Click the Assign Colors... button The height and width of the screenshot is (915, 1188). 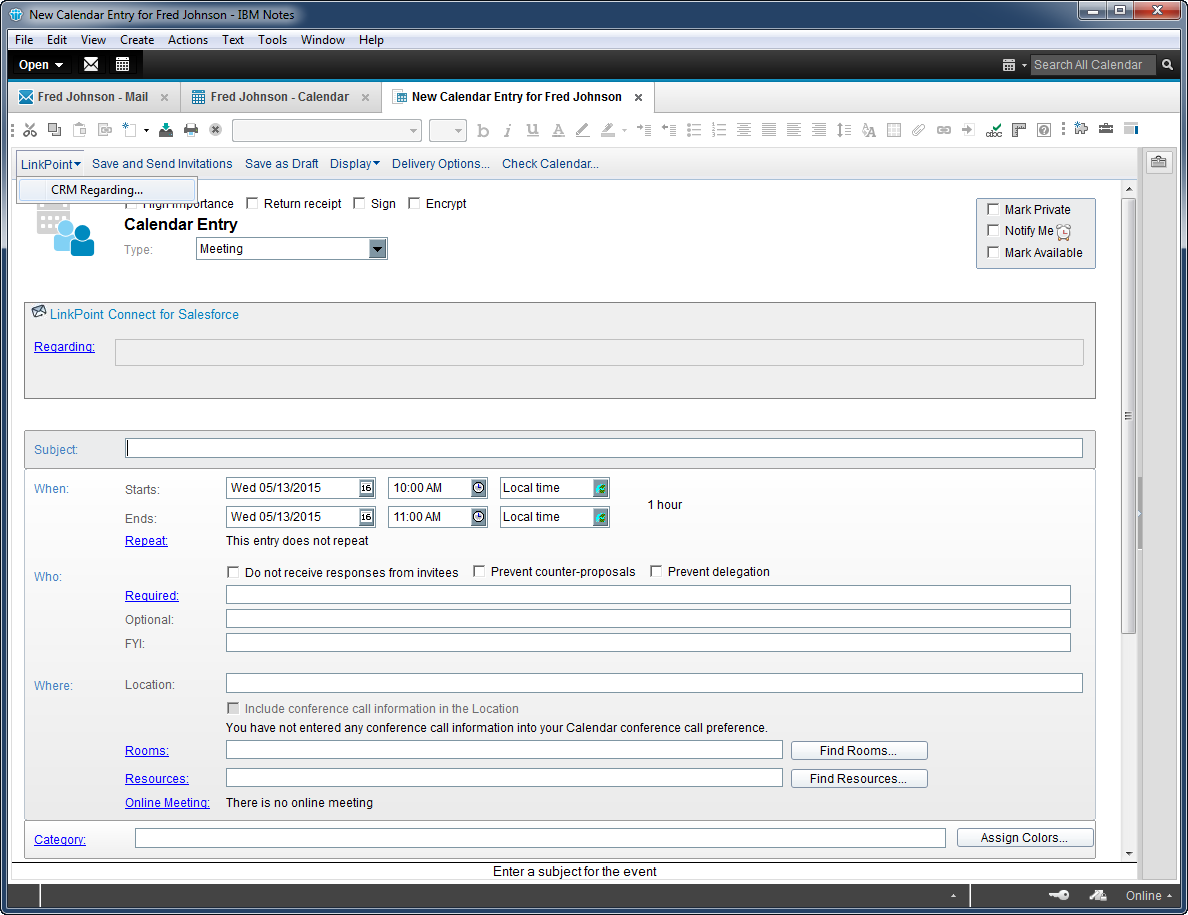tap(1024, 838)
